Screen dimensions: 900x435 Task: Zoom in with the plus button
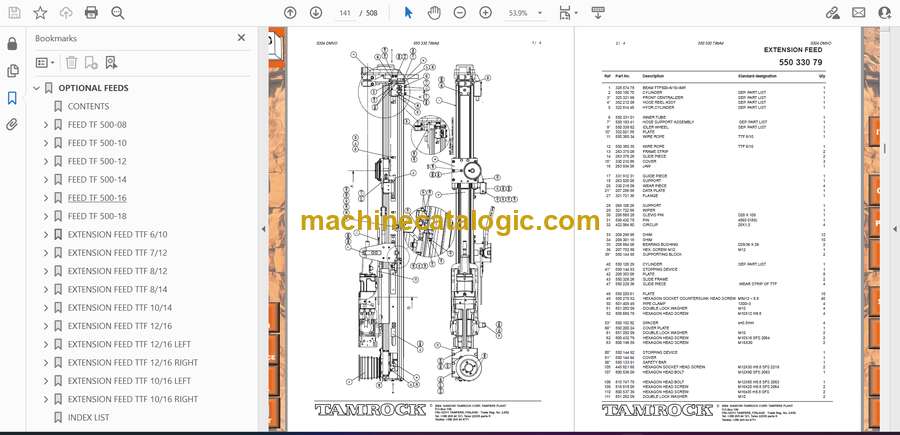point(486,13)
